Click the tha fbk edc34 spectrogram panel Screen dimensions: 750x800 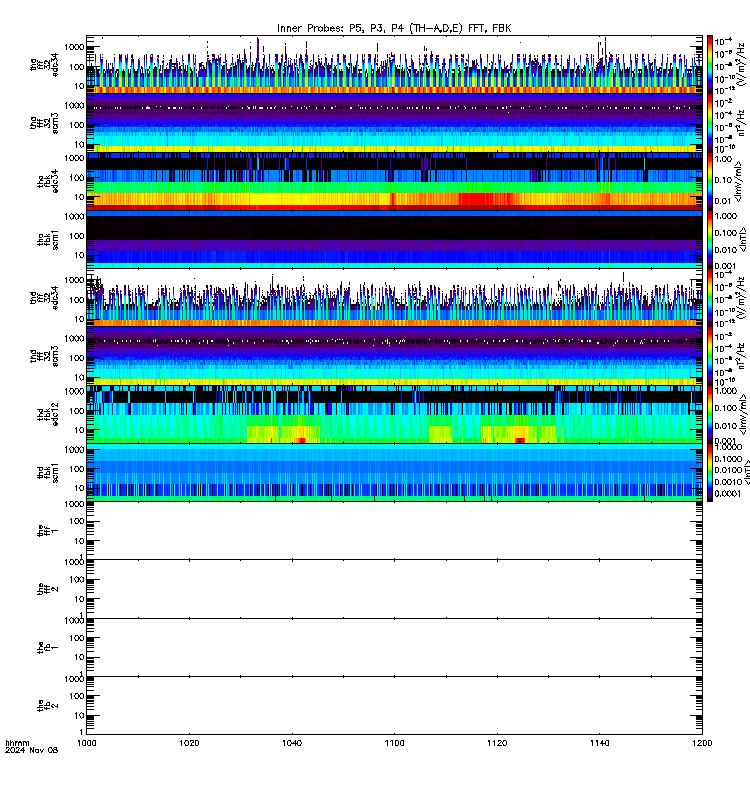394,182
